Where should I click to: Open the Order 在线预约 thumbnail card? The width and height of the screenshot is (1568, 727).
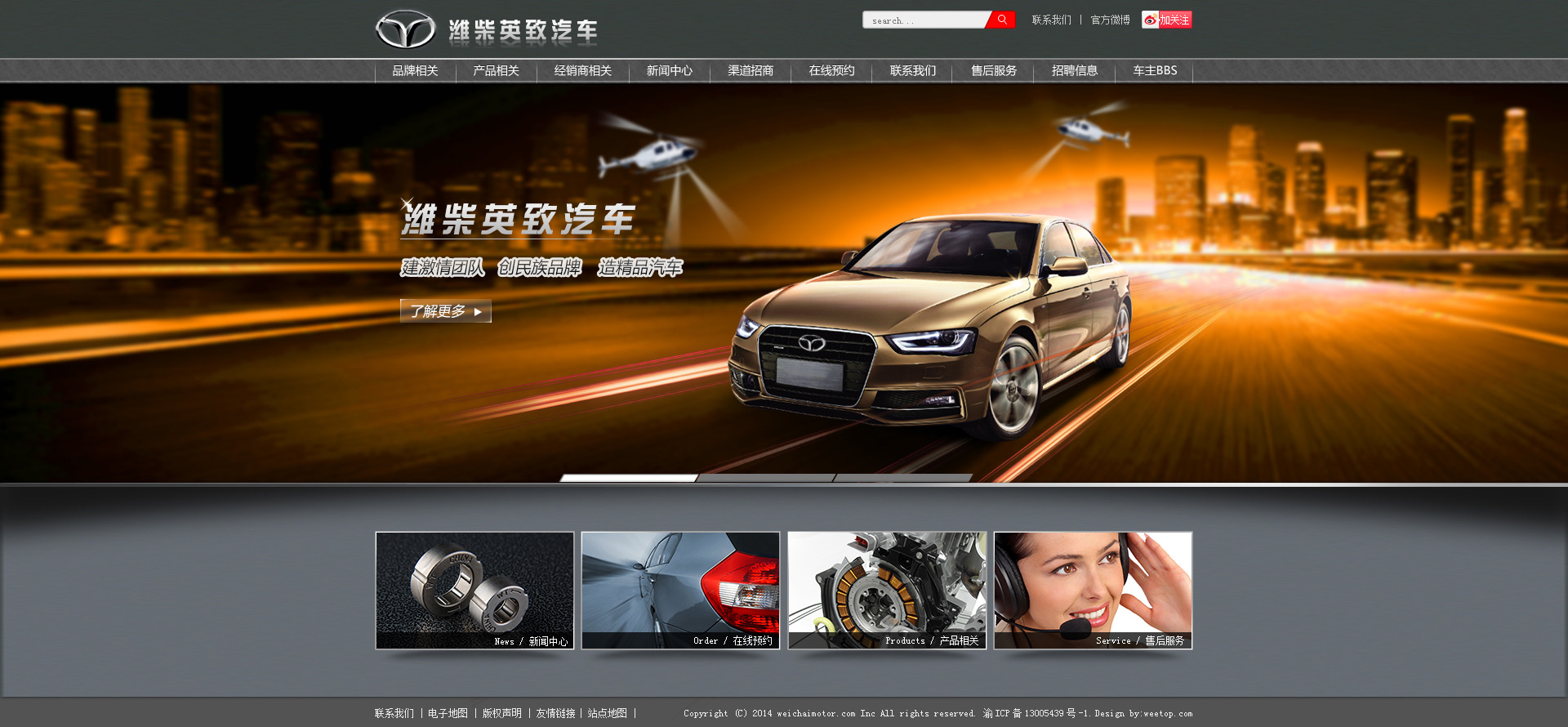pos(680,591)
